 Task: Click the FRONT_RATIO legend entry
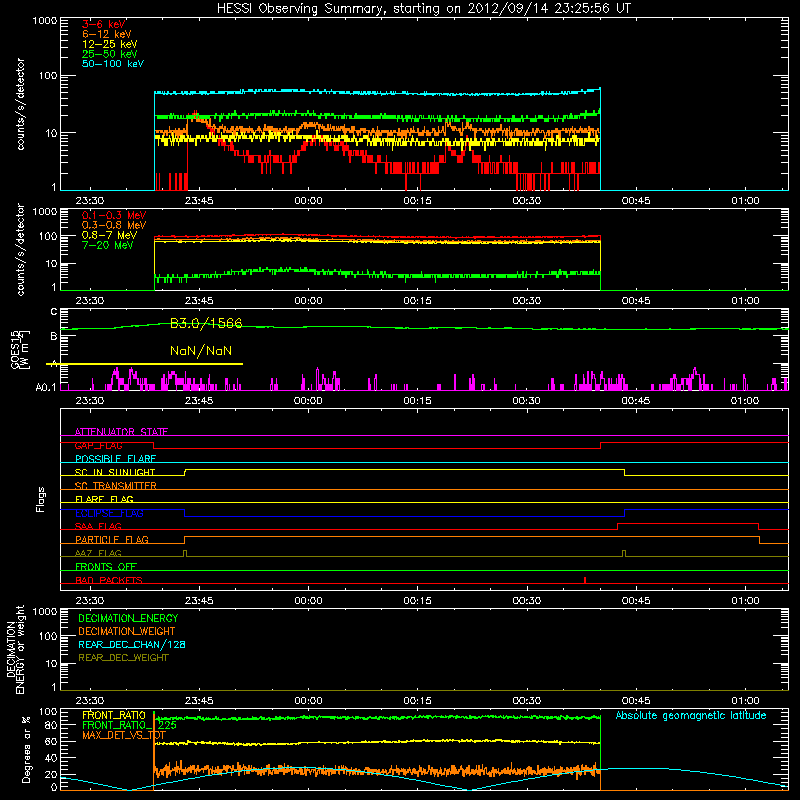click(114, 715)
